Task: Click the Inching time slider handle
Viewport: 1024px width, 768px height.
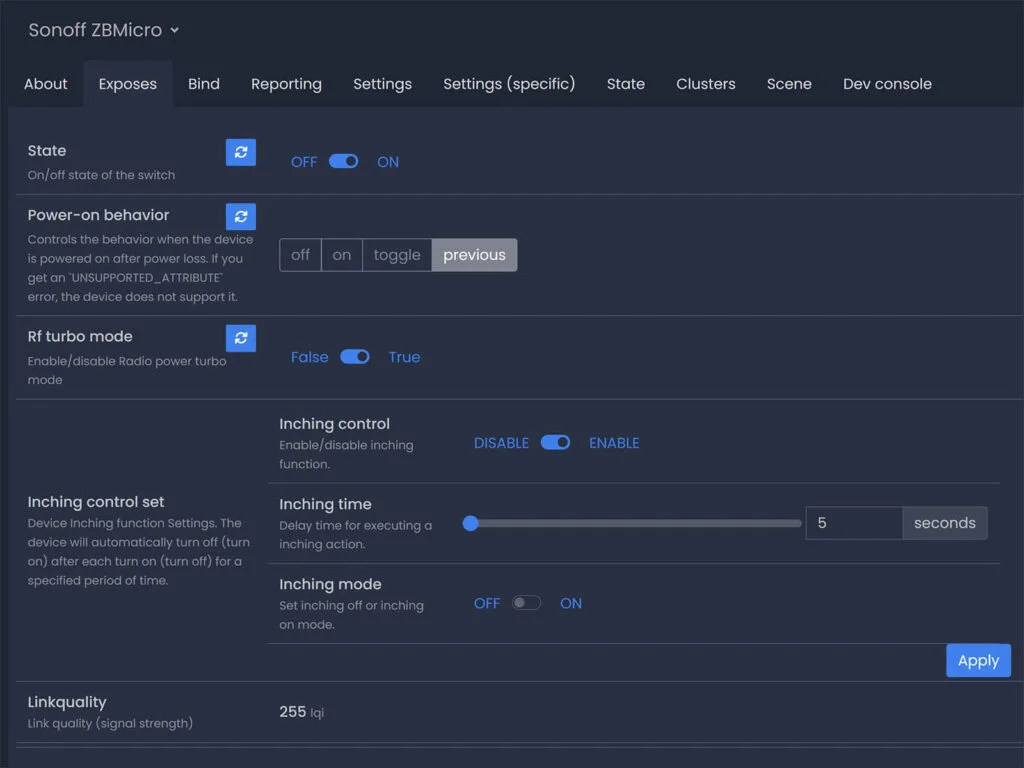Action: (470, 523)
